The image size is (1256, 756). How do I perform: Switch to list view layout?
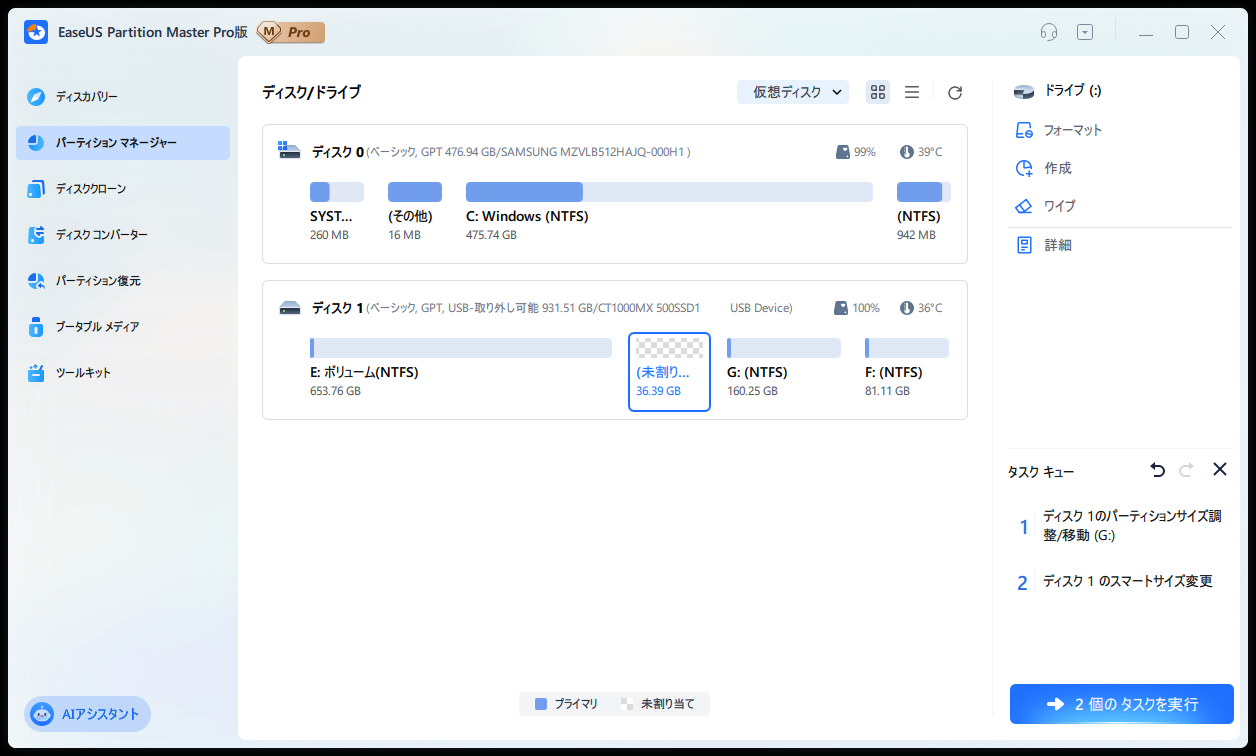(x=912, y=92)
